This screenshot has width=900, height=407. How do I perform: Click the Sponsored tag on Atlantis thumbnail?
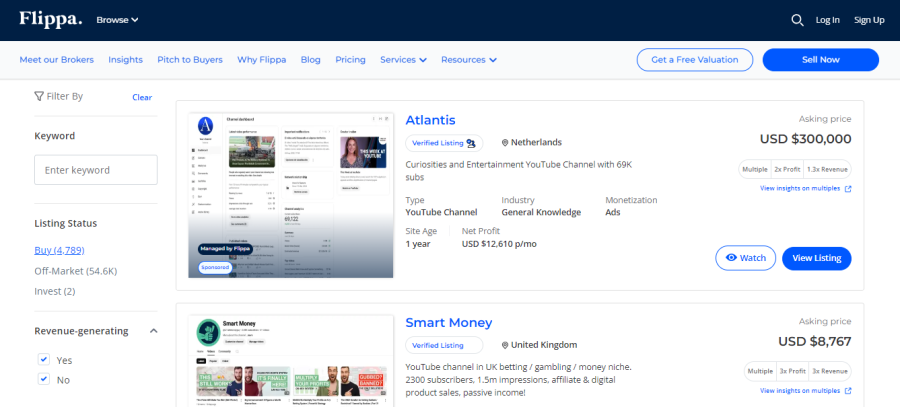pos(214,268)
